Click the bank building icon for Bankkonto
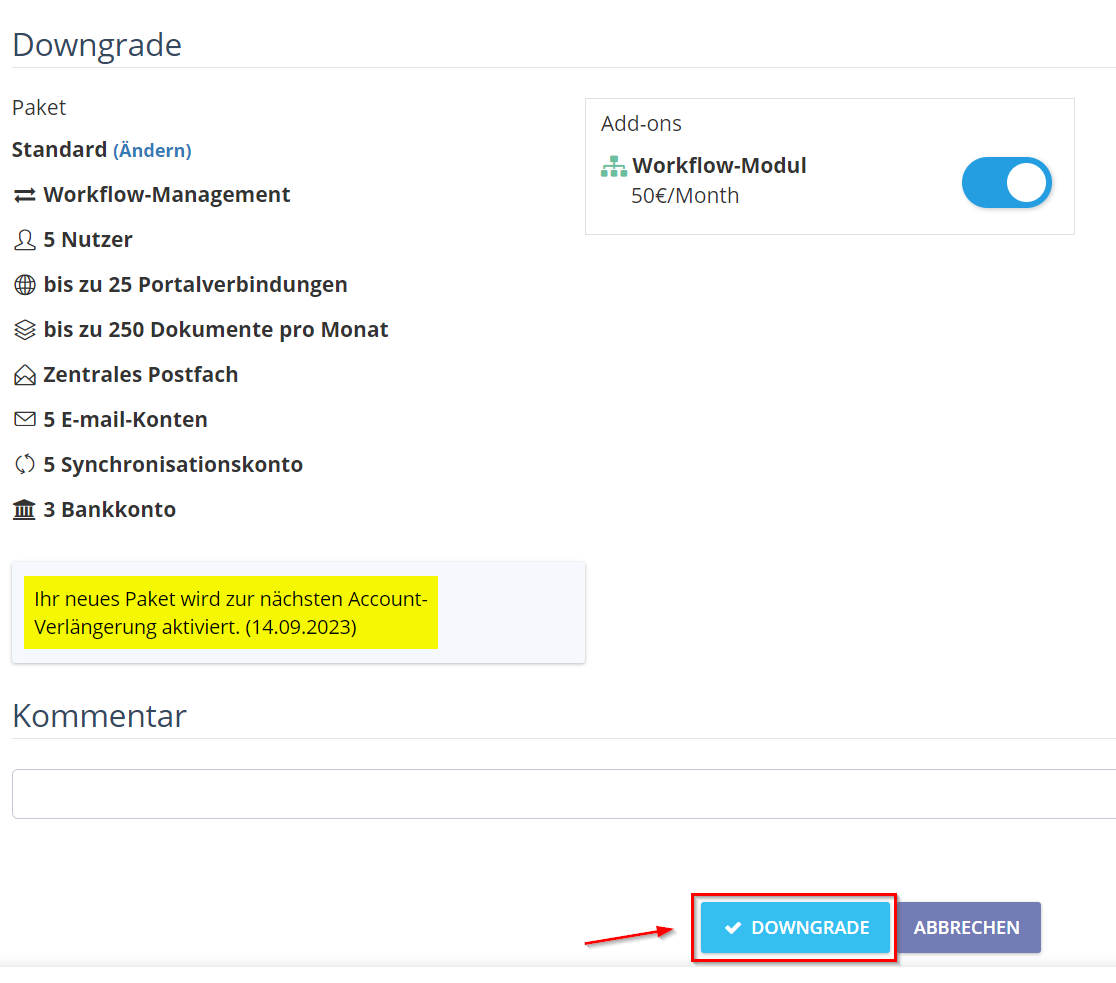Screen dimensions: 1116x983 (24, 510)
